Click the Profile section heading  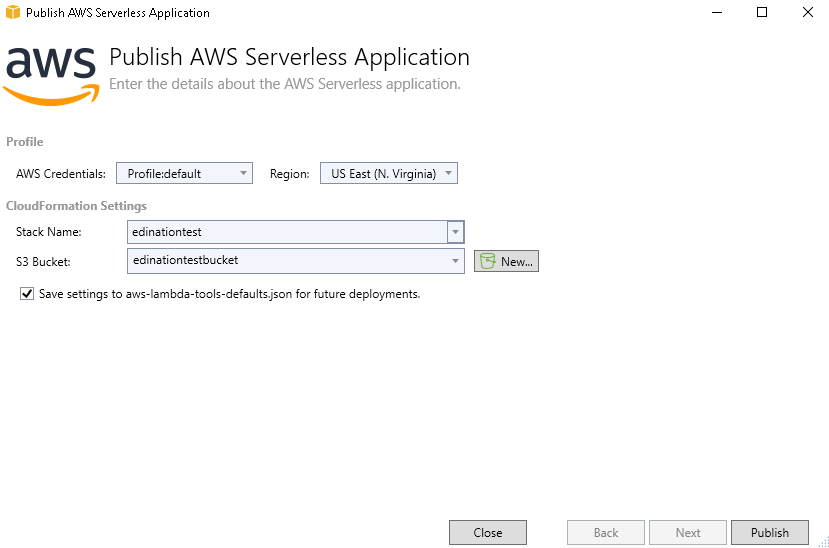(24, 142)
